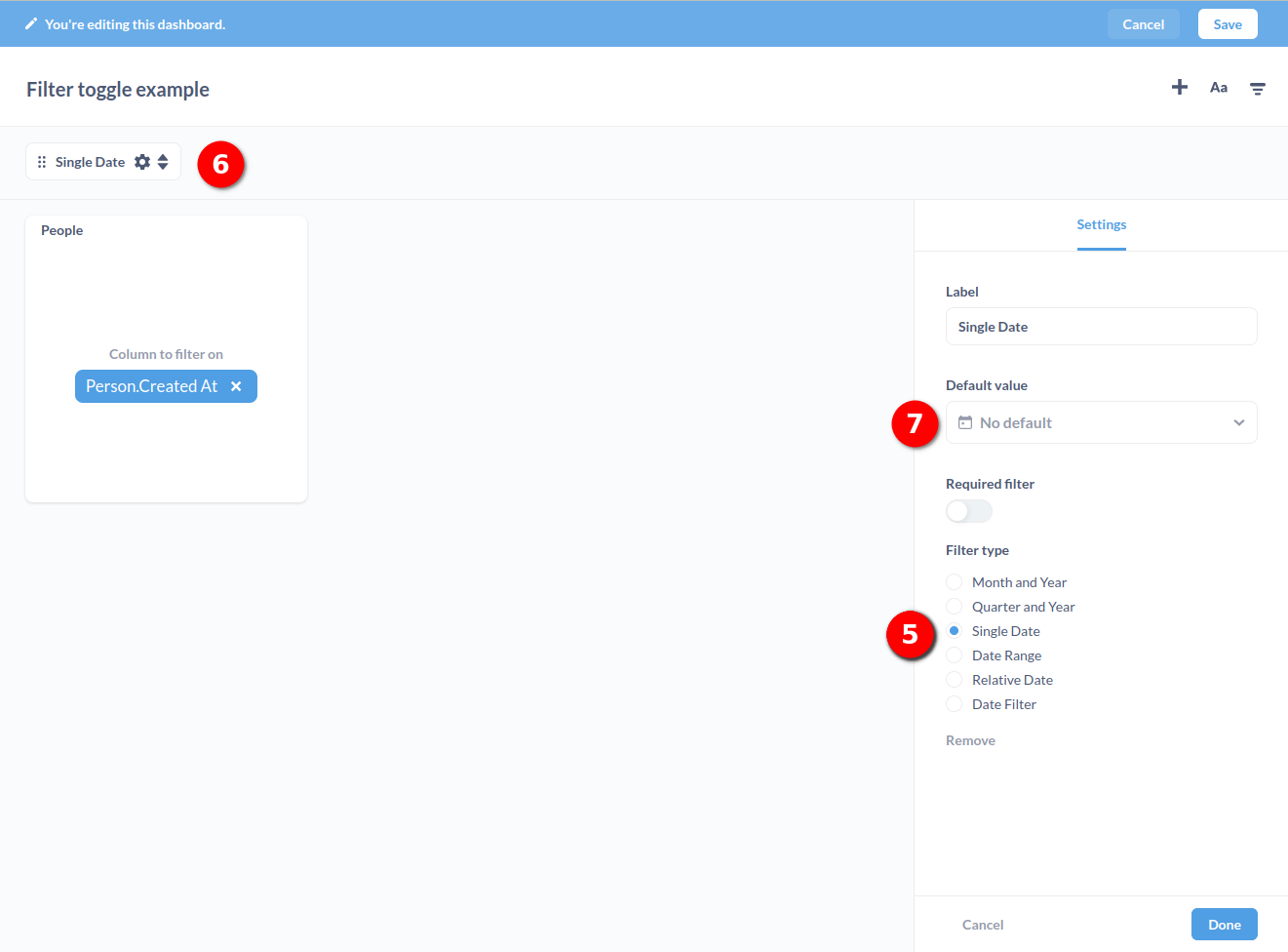Click the calendar icon in Default value
1288x952 pixels.
coord(965,422)
